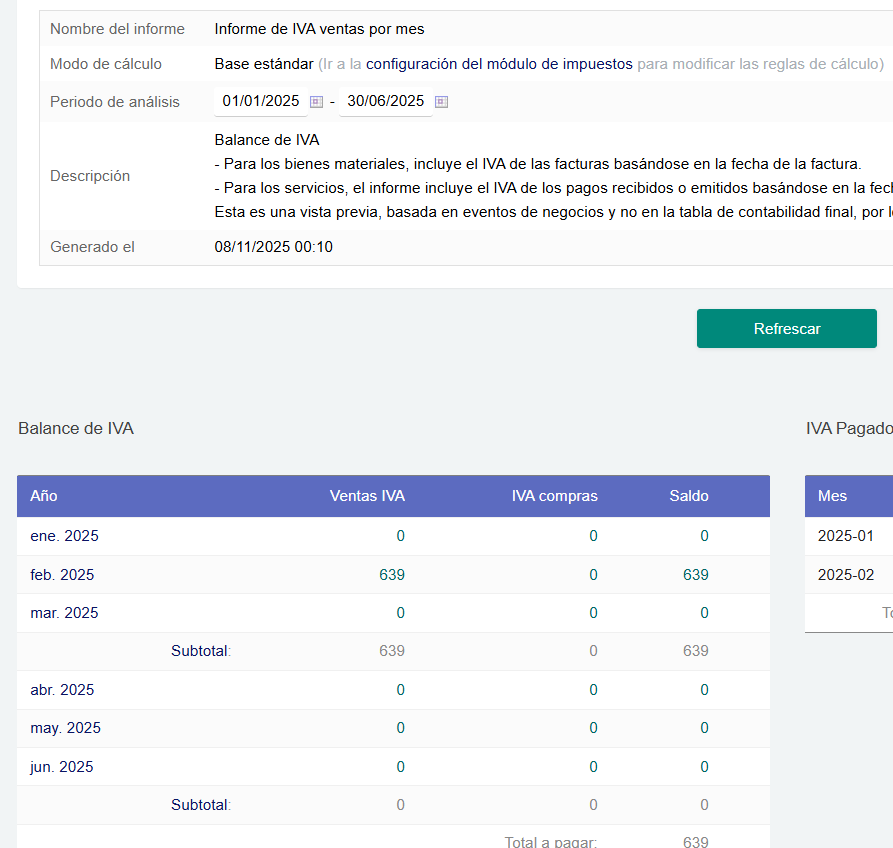Image resolution: width=893 pixels, height=848 pixels.
Task: Click the Año column header
Action: 44,496
